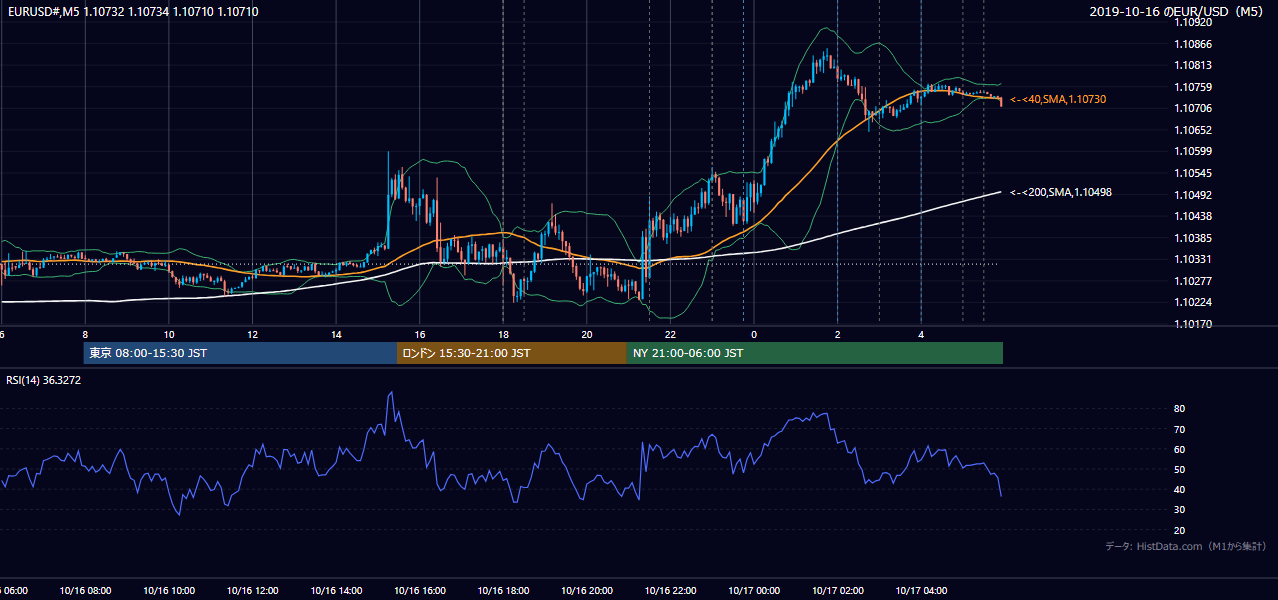Viewport: 1278px width, 600px height.
Task: Click the 10/16 16:00 date label
Action: tap(419, 591)
